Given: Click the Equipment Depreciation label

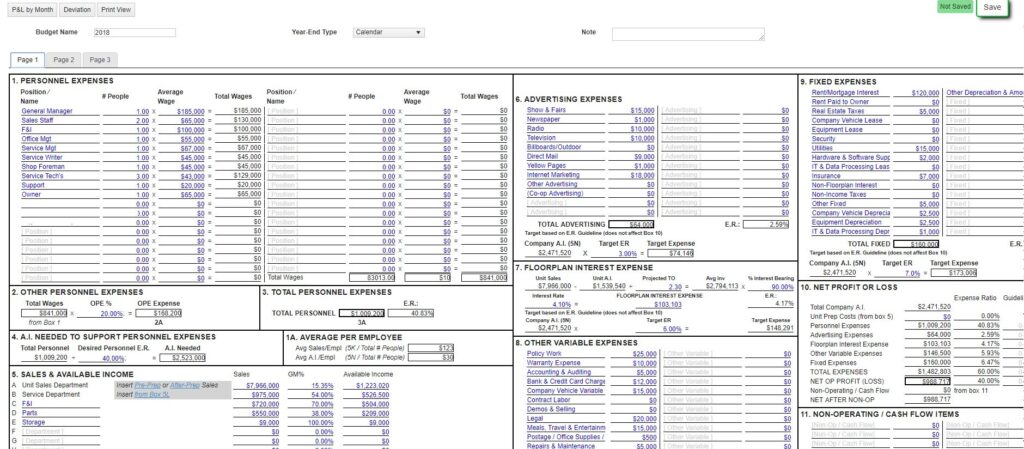Looking at the screenshot, I should [851, 223].
